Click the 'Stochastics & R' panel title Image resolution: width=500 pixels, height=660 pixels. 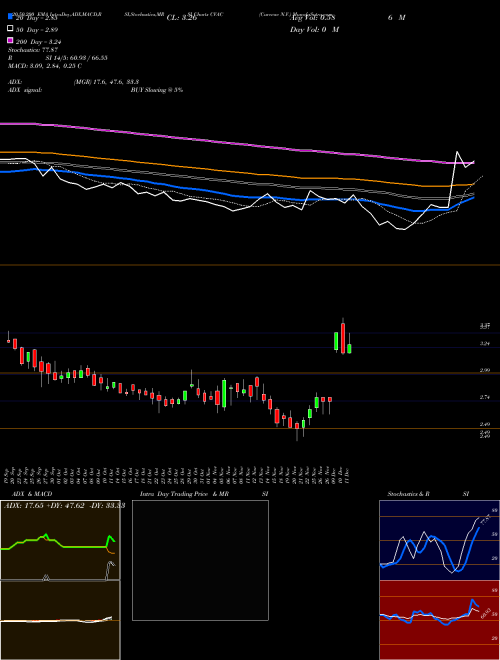(408, 494)
